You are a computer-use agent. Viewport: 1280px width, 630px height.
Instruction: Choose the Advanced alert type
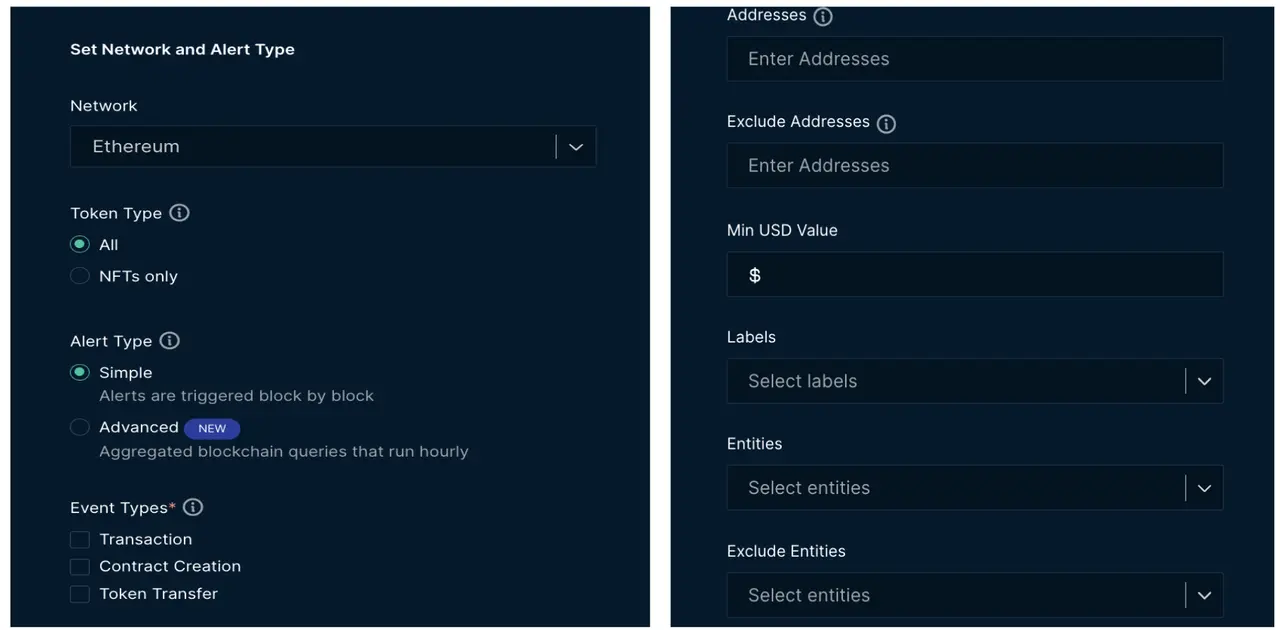click(x=79, y=427)
